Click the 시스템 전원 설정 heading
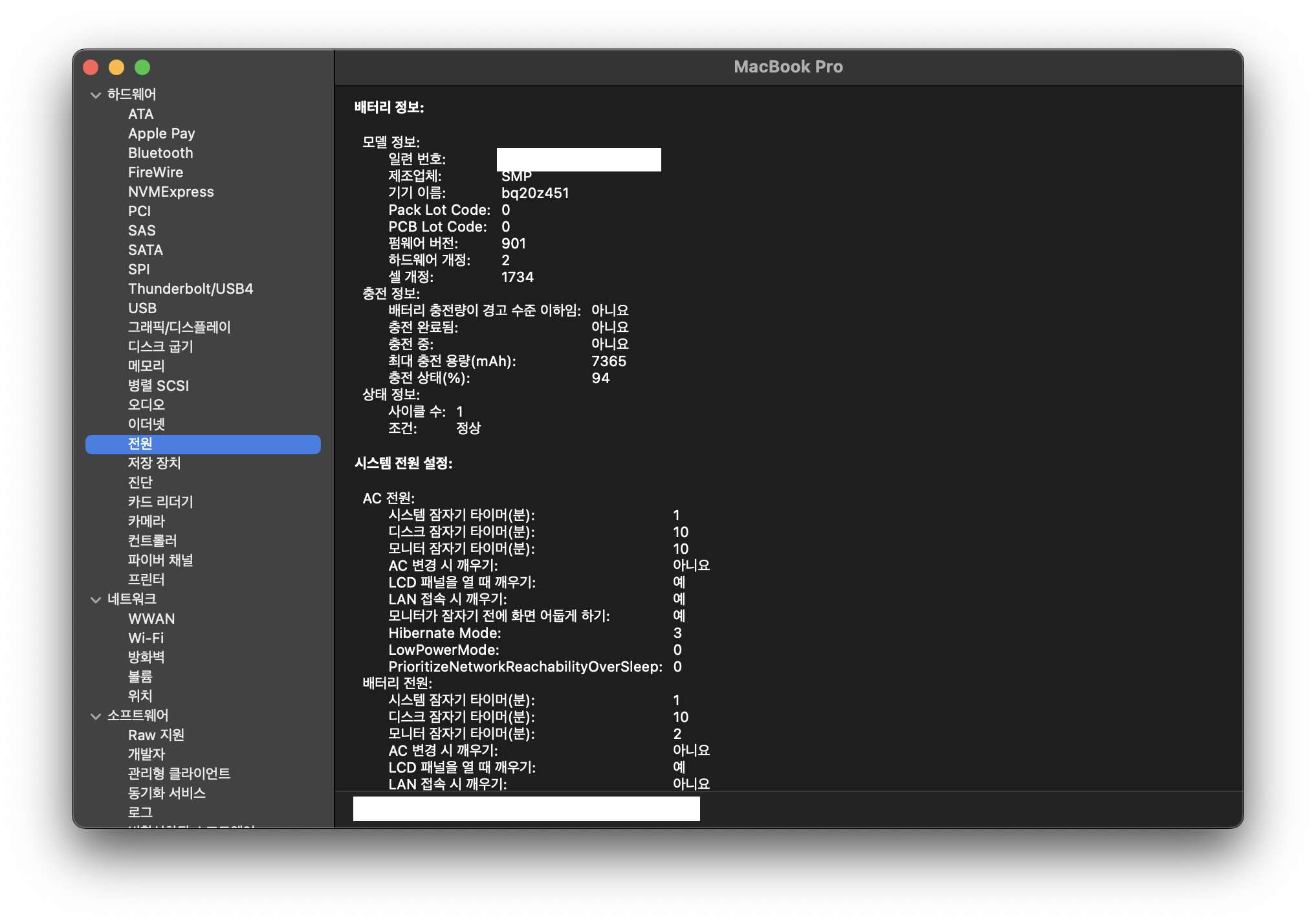1316x924 pixels. 403,463
